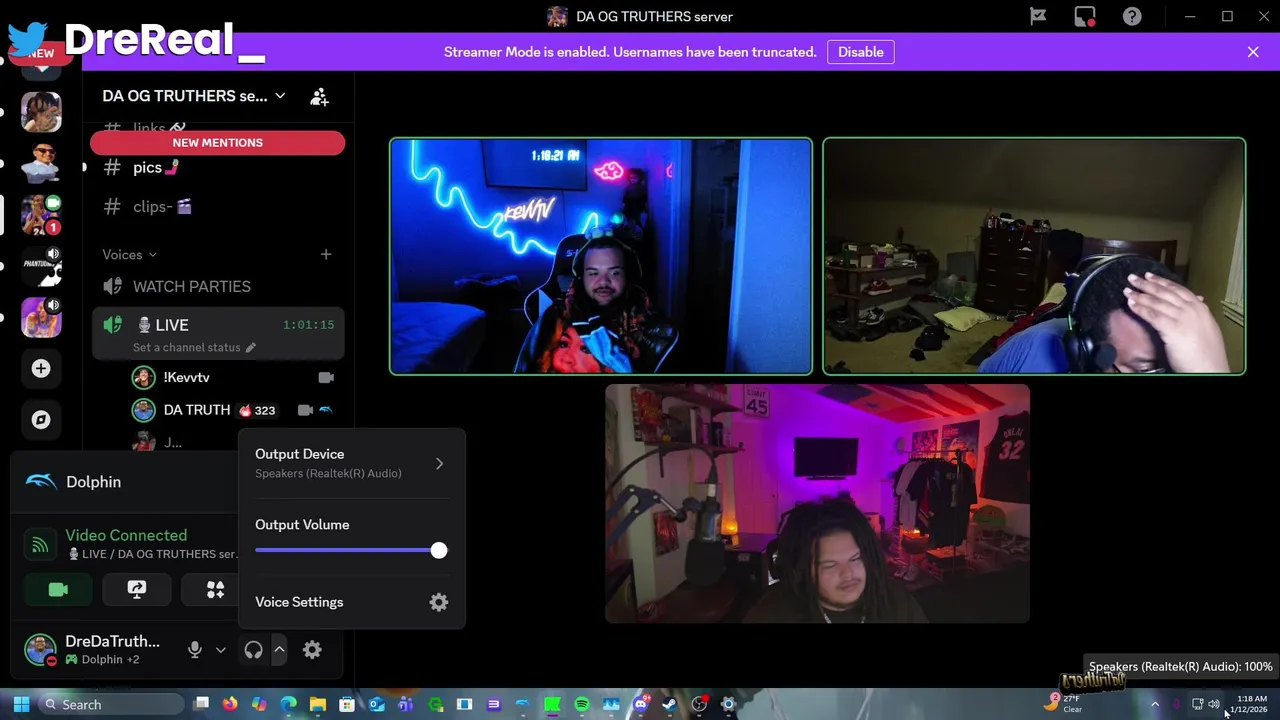Screen dimensions: 1280x720
Task: Click the stream status icon in title bar
Action: pyautogui.click(x=1085, y=16)
